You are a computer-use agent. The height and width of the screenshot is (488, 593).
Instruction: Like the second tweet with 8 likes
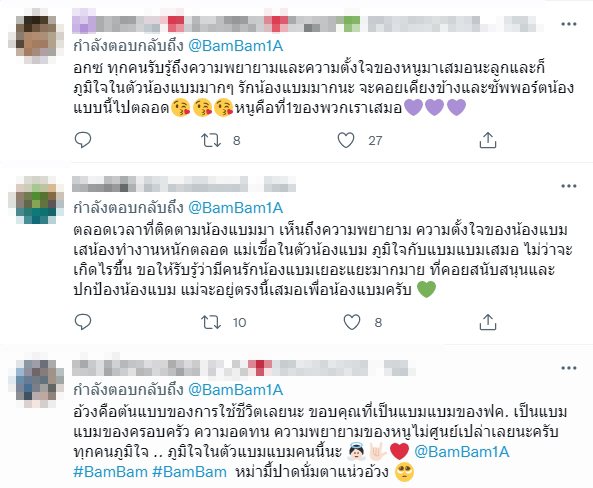click(x=352, y=322)
